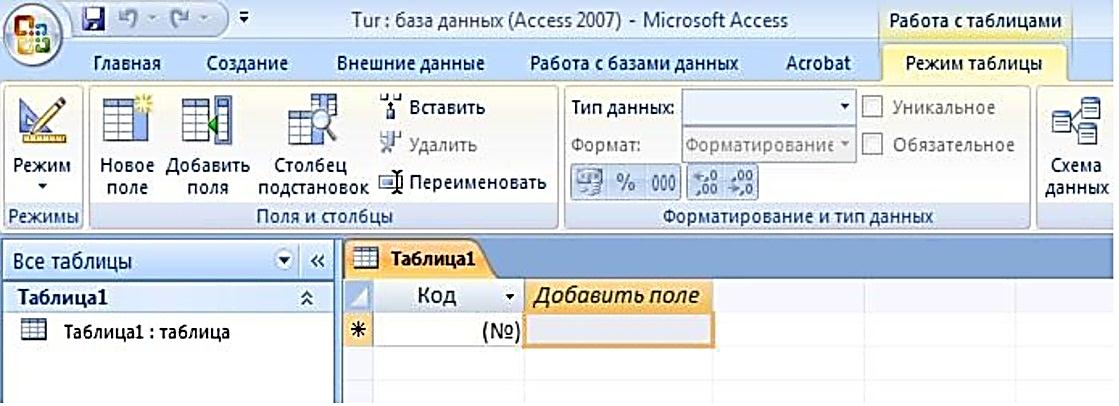Increase decimal places icon
The width and height of the screenshot is (1119, 406).
703,183
